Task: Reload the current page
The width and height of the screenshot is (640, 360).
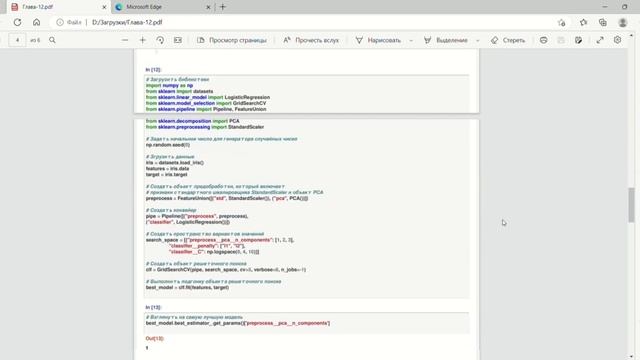Action: (x=17, y=22)
